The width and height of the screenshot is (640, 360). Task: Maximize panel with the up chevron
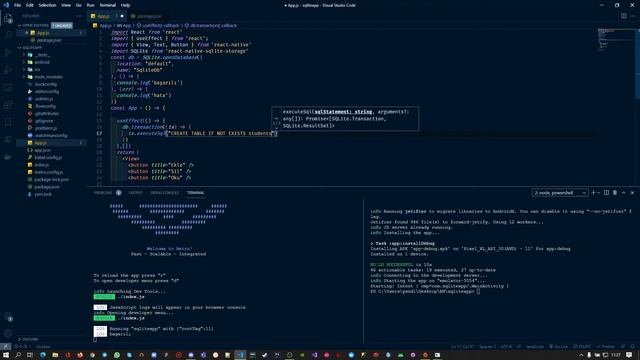click(624, 193)
